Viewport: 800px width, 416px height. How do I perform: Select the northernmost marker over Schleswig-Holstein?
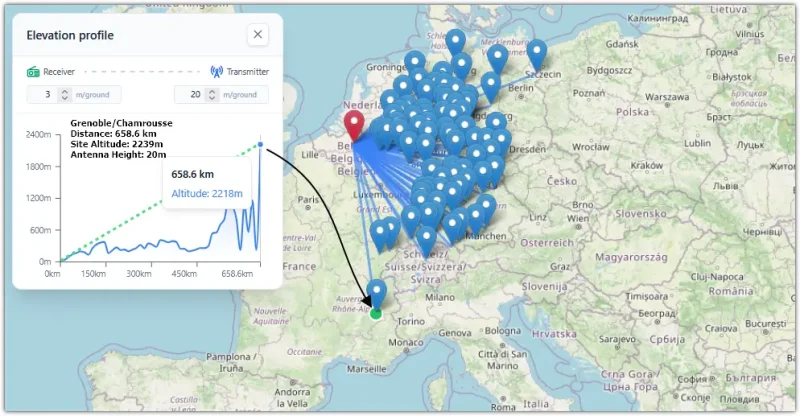pos(455,43)
